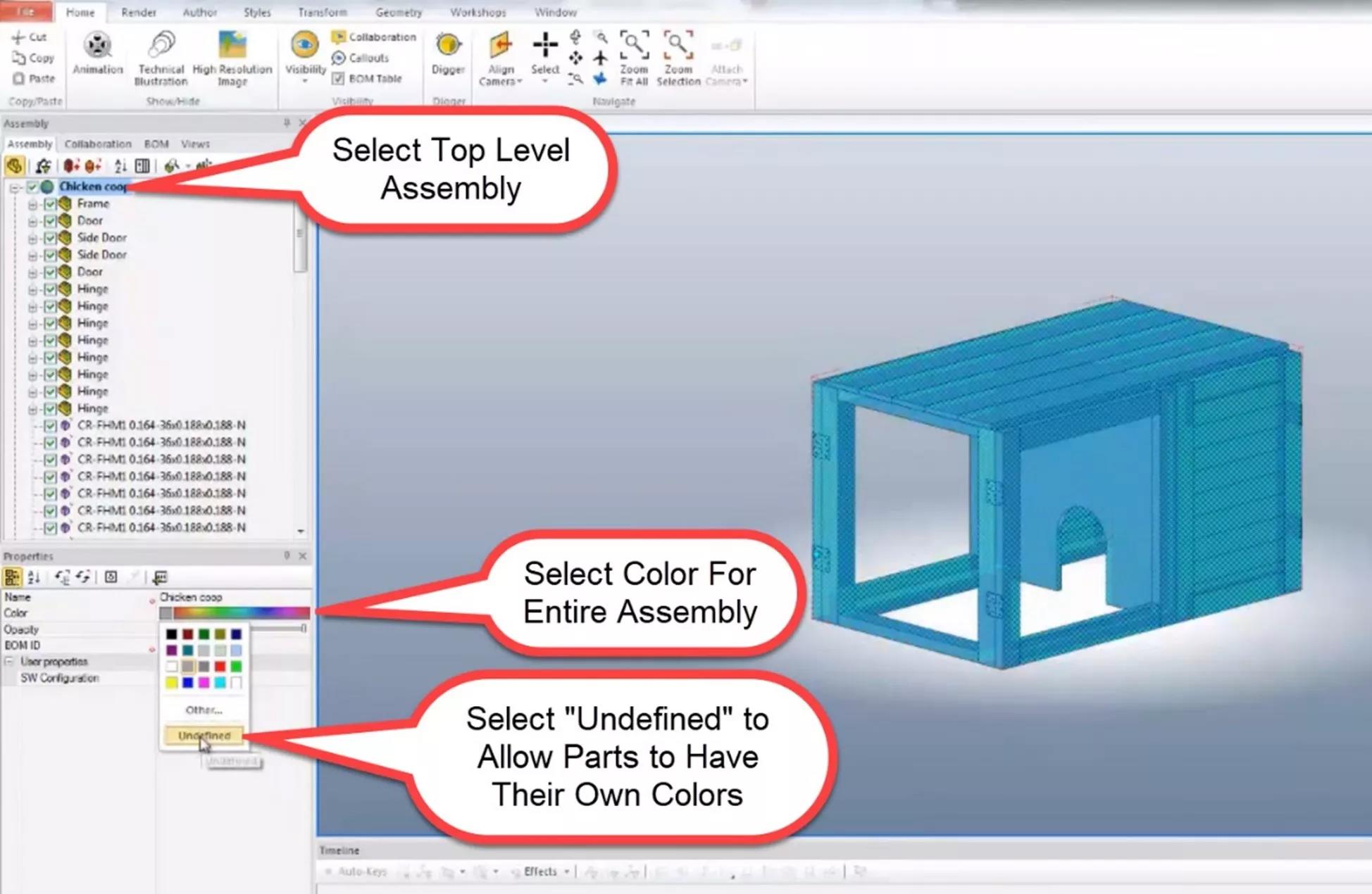Click Other... in color picker
Screen dimensions: 1372x894
click(x=204, y=710)
